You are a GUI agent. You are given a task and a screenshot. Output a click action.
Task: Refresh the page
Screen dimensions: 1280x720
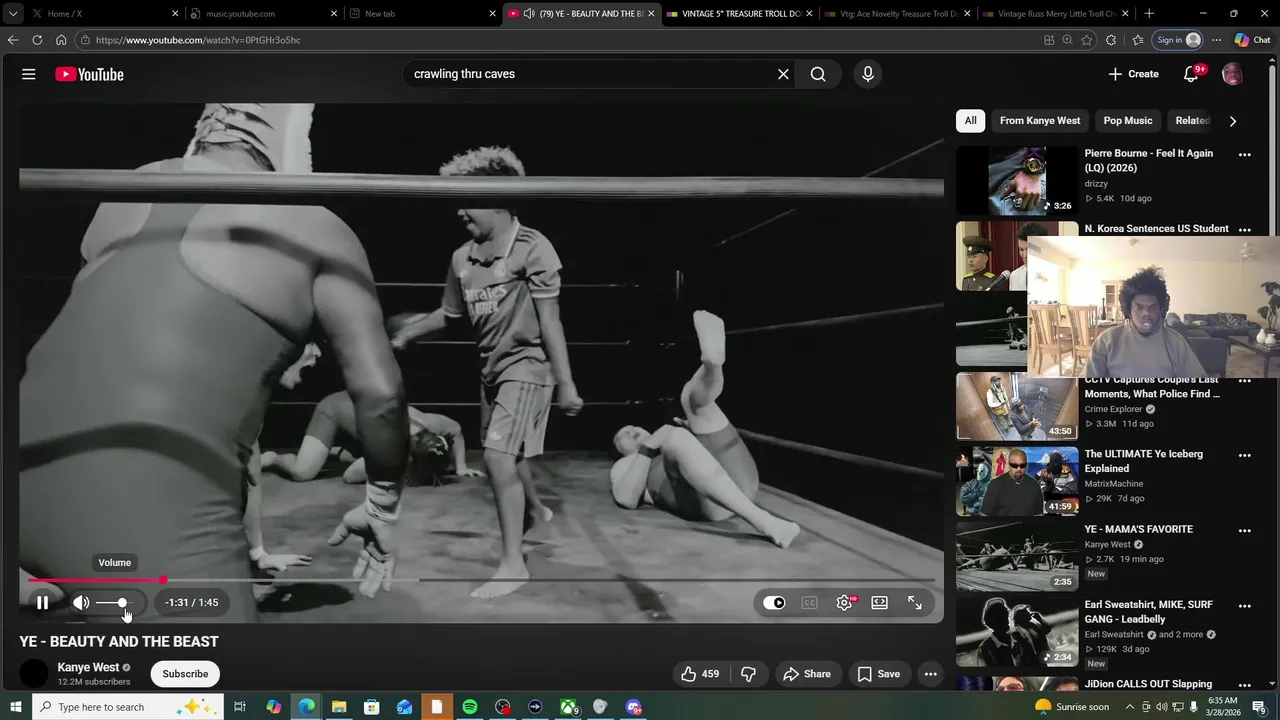tap(37, 40)
